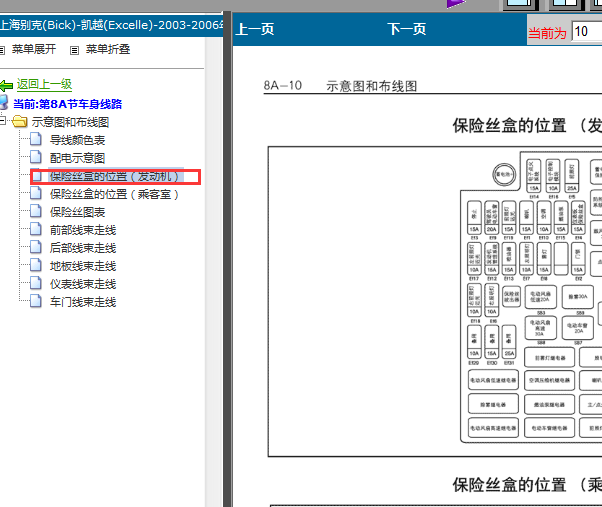
Task: Click the current-section icon beside 当前:第8A节车身线路
Action: pyautogui.click(x=3, y=103)
